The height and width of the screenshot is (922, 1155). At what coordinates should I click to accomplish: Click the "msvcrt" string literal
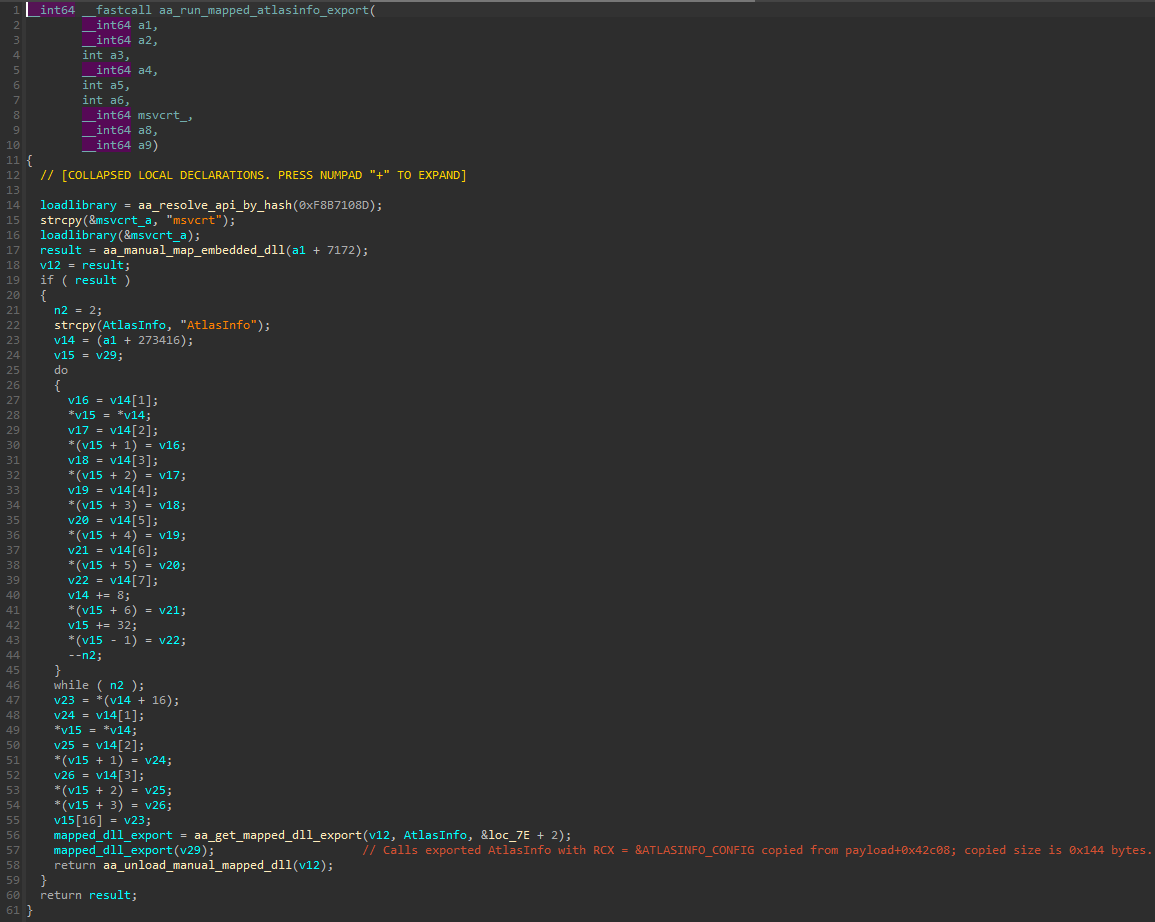pyautogui.click(x=194, y=220)
